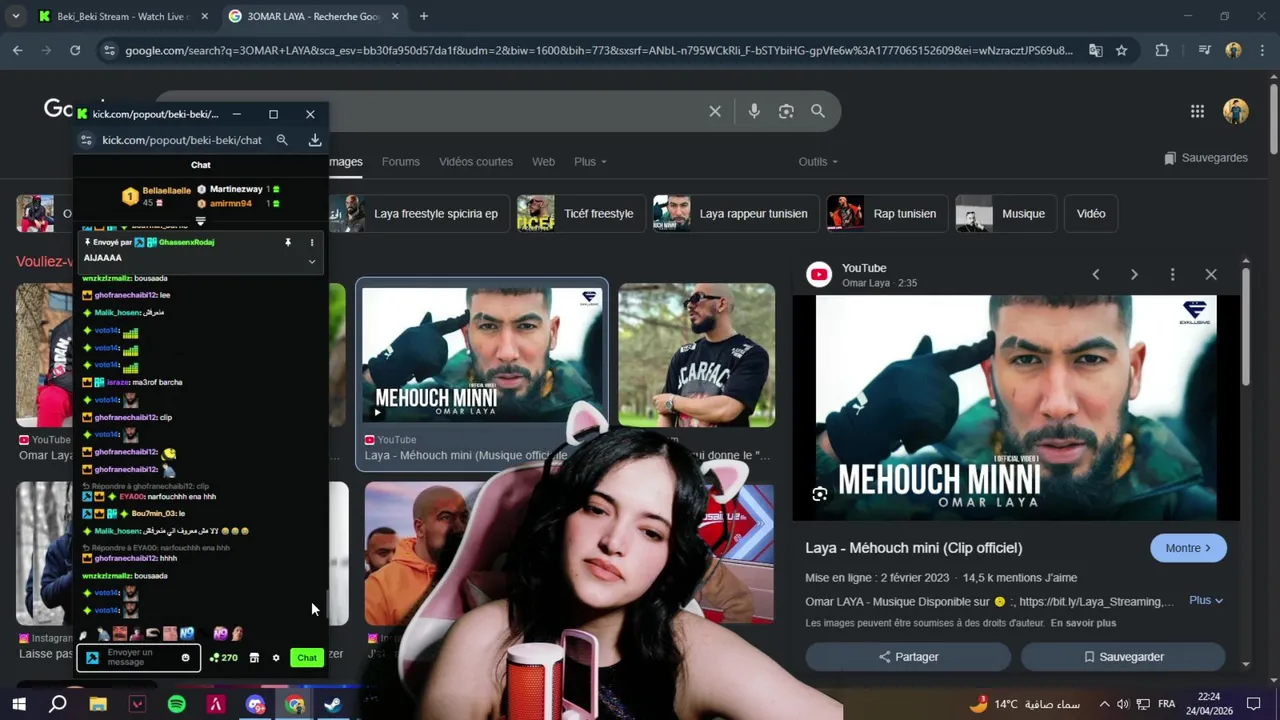Clear the Google search box
The image size is (1280, 720).
pos(715,111)
